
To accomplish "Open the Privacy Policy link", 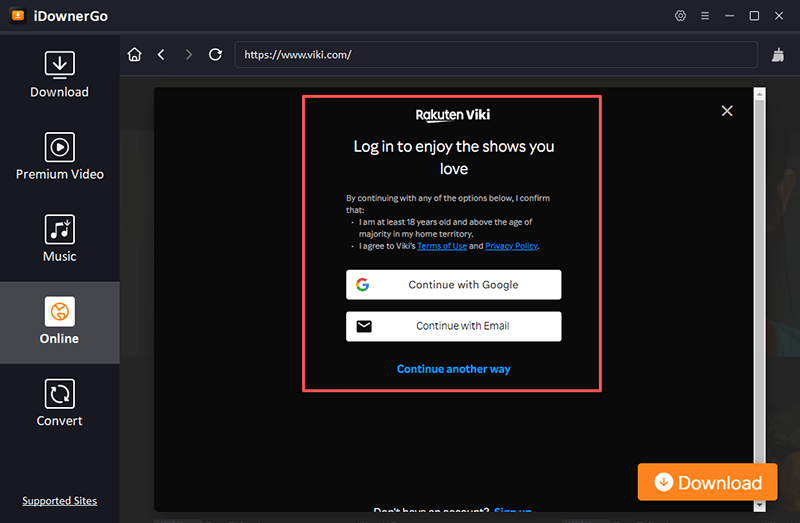I will (x=511, y=246).
